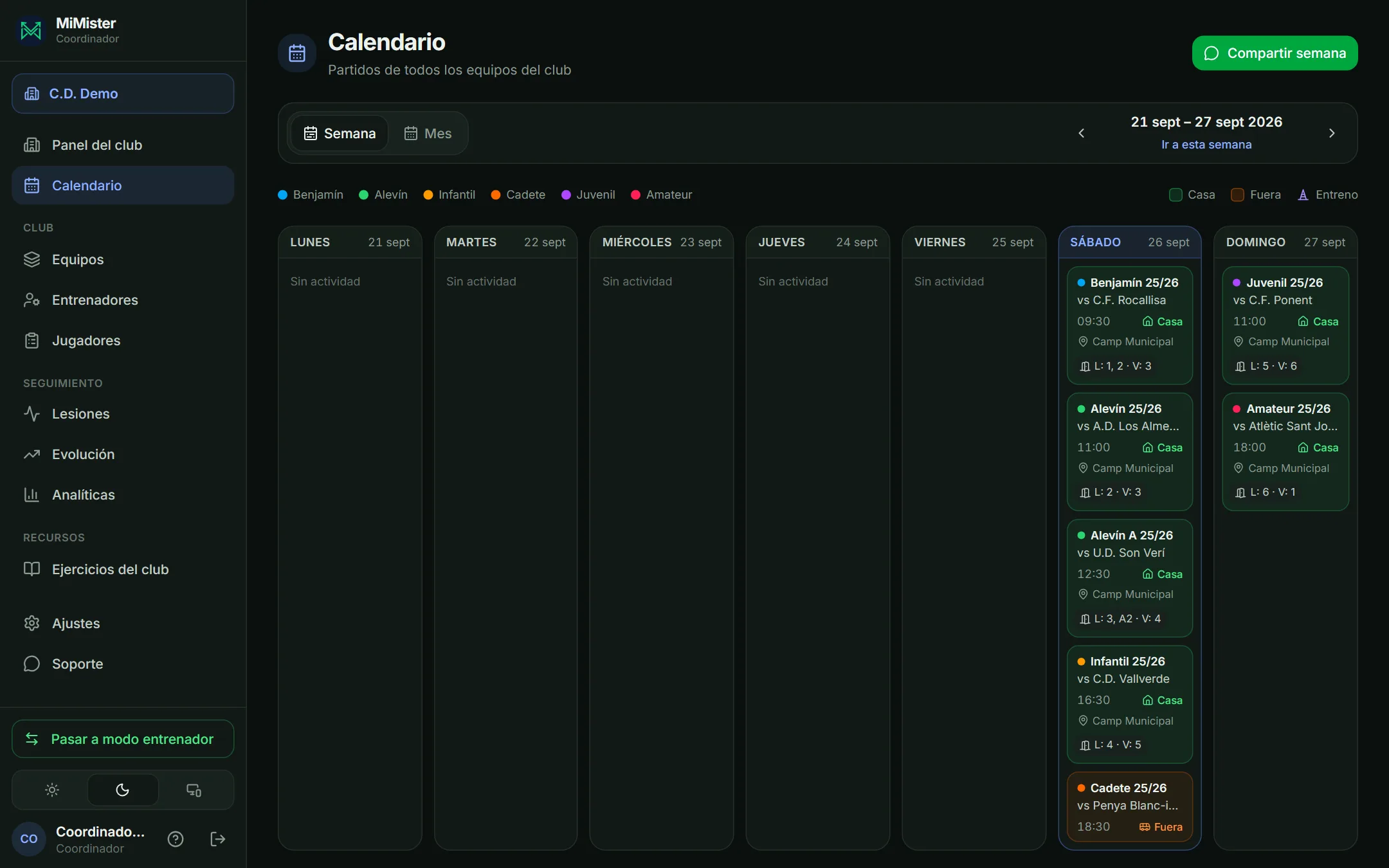
Task: Click Benjamín blue legend dot
Action: pos(282,195)
